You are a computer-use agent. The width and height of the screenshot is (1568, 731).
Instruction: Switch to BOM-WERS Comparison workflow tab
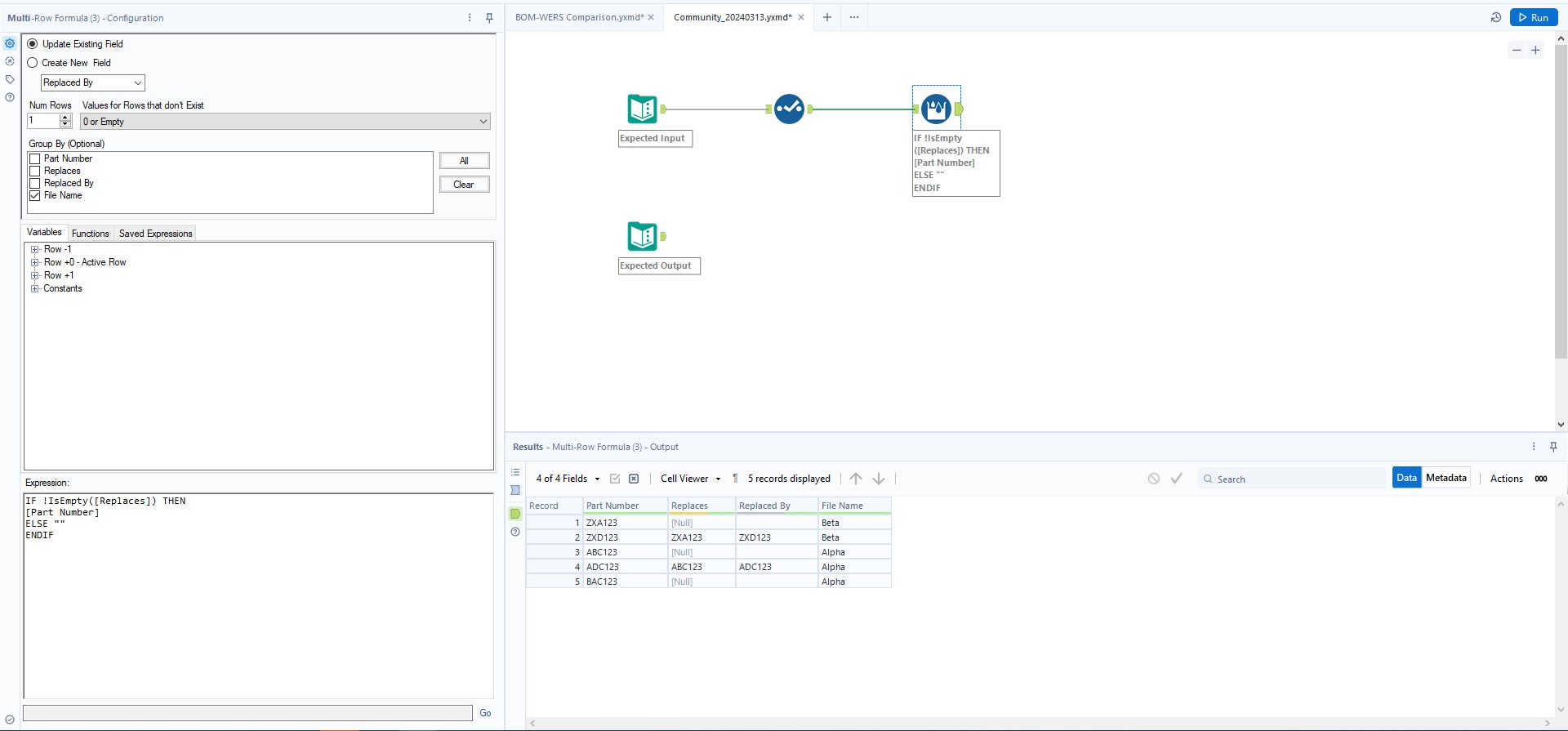coord(579,17)
